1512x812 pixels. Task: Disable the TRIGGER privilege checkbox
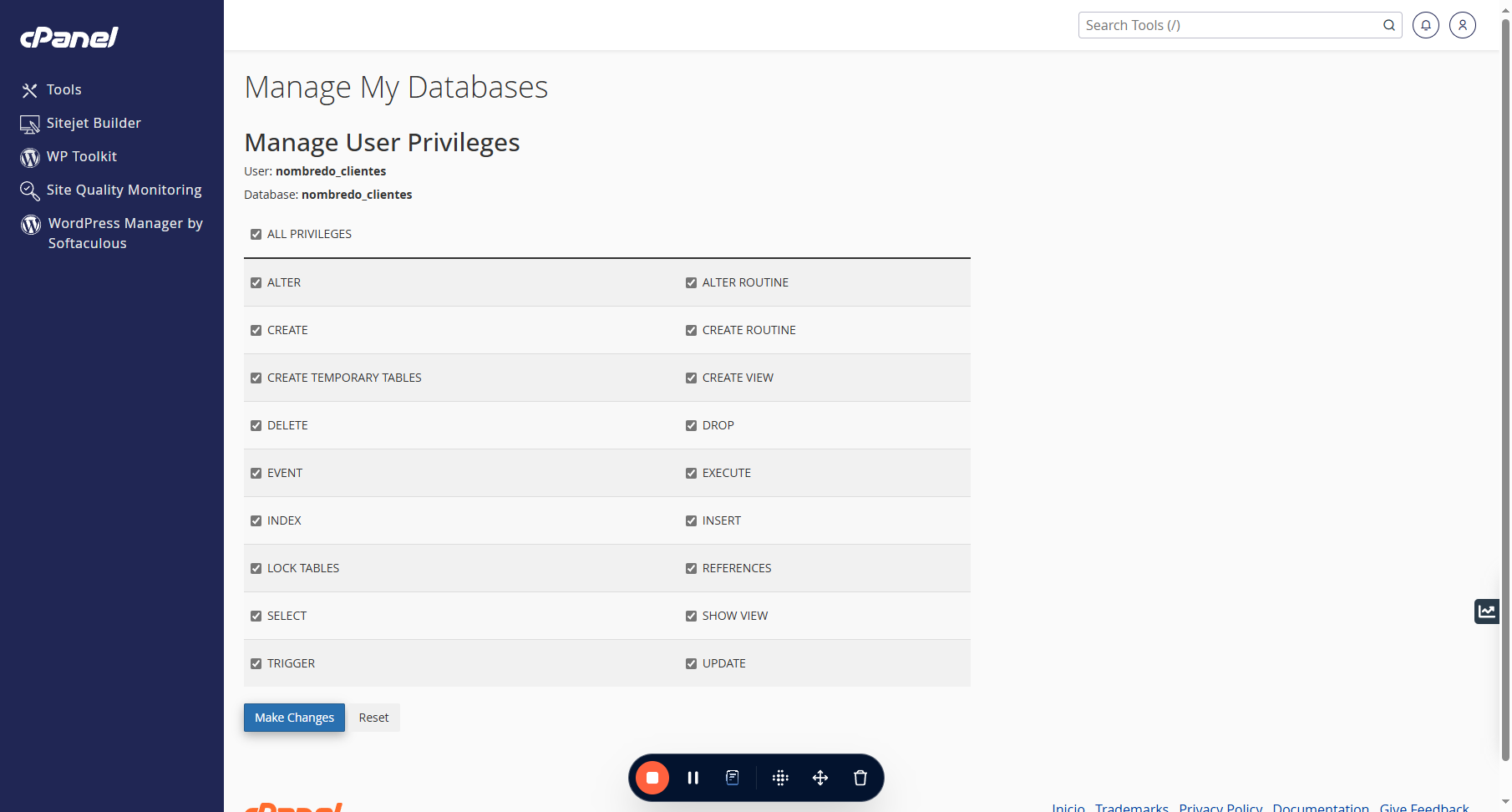[x=256, y=663]
